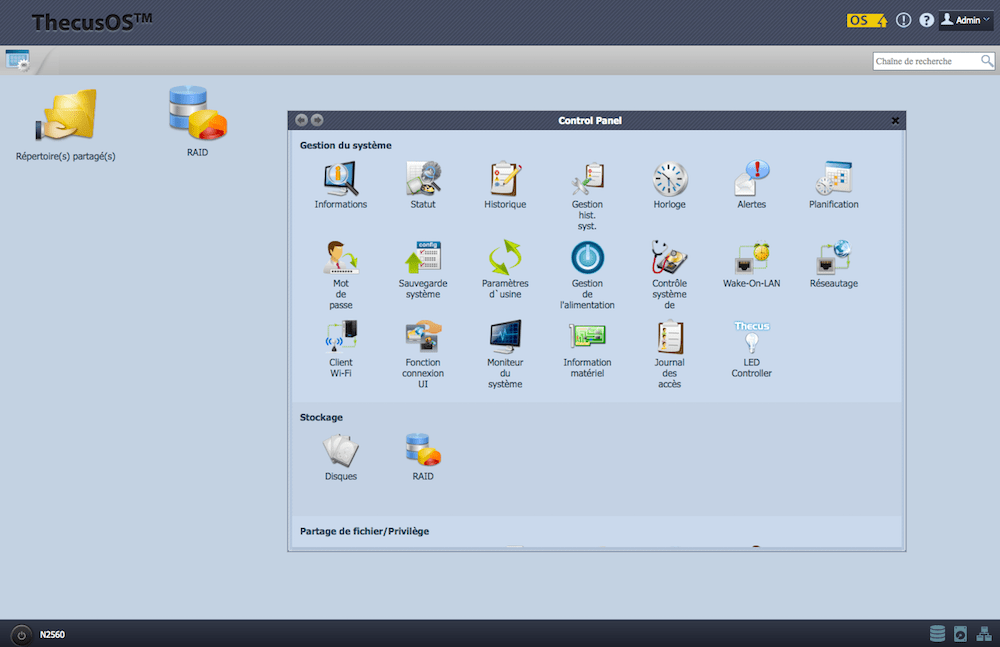
Task: Click Partage de fichier/Privilège heading
Action: pos(364,531)
